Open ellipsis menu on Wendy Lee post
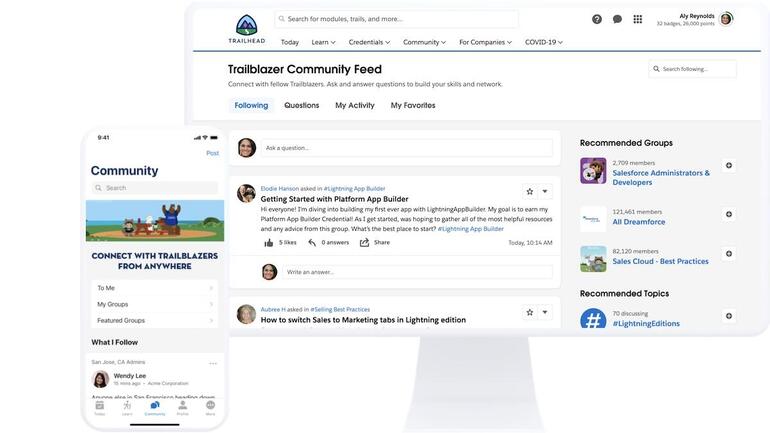The height and width of the screenshot is (433, 770). 213,364
